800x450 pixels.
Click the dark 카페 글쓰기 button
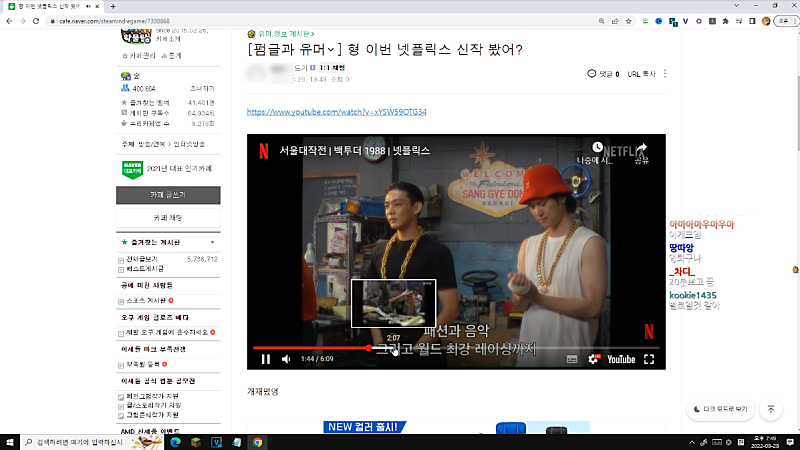pos(168,195)
